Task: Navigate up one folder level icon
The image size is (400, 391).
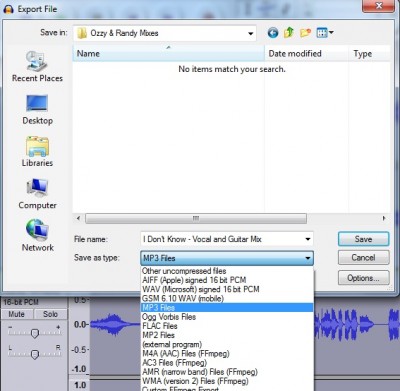Action: 289,33
